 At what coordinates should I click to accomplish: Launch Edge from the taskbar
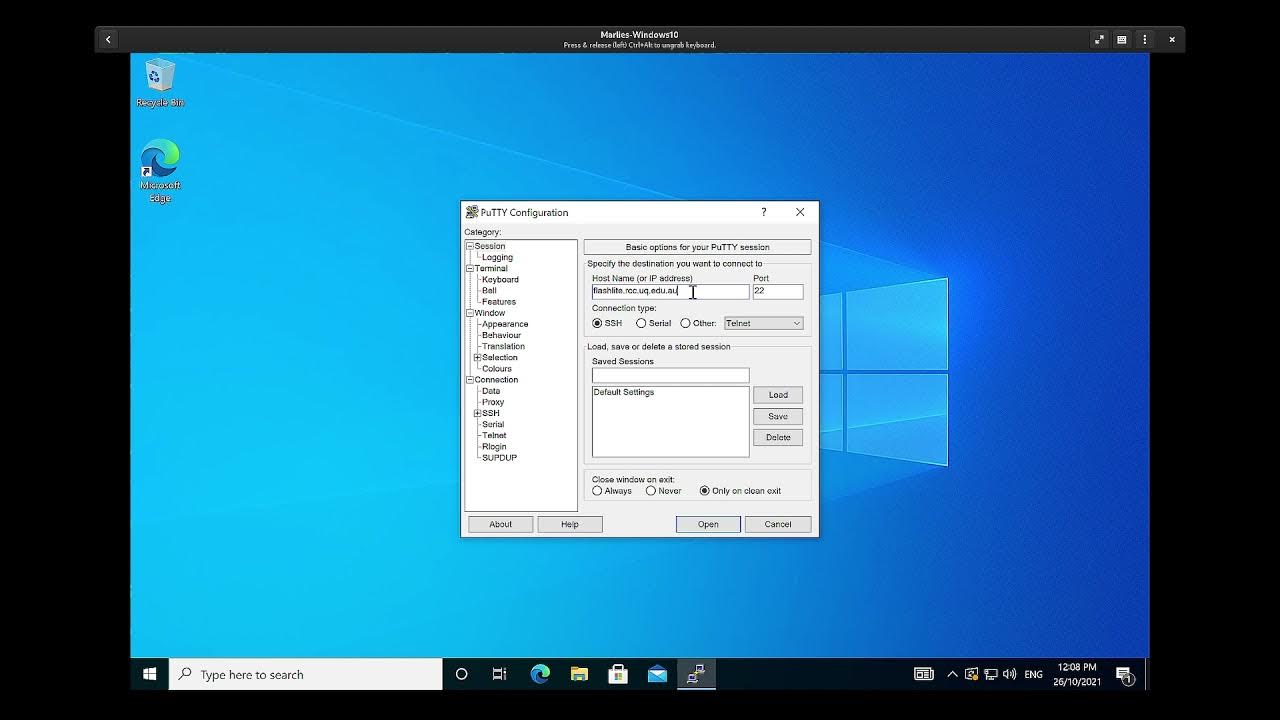[x=540, y=674]
